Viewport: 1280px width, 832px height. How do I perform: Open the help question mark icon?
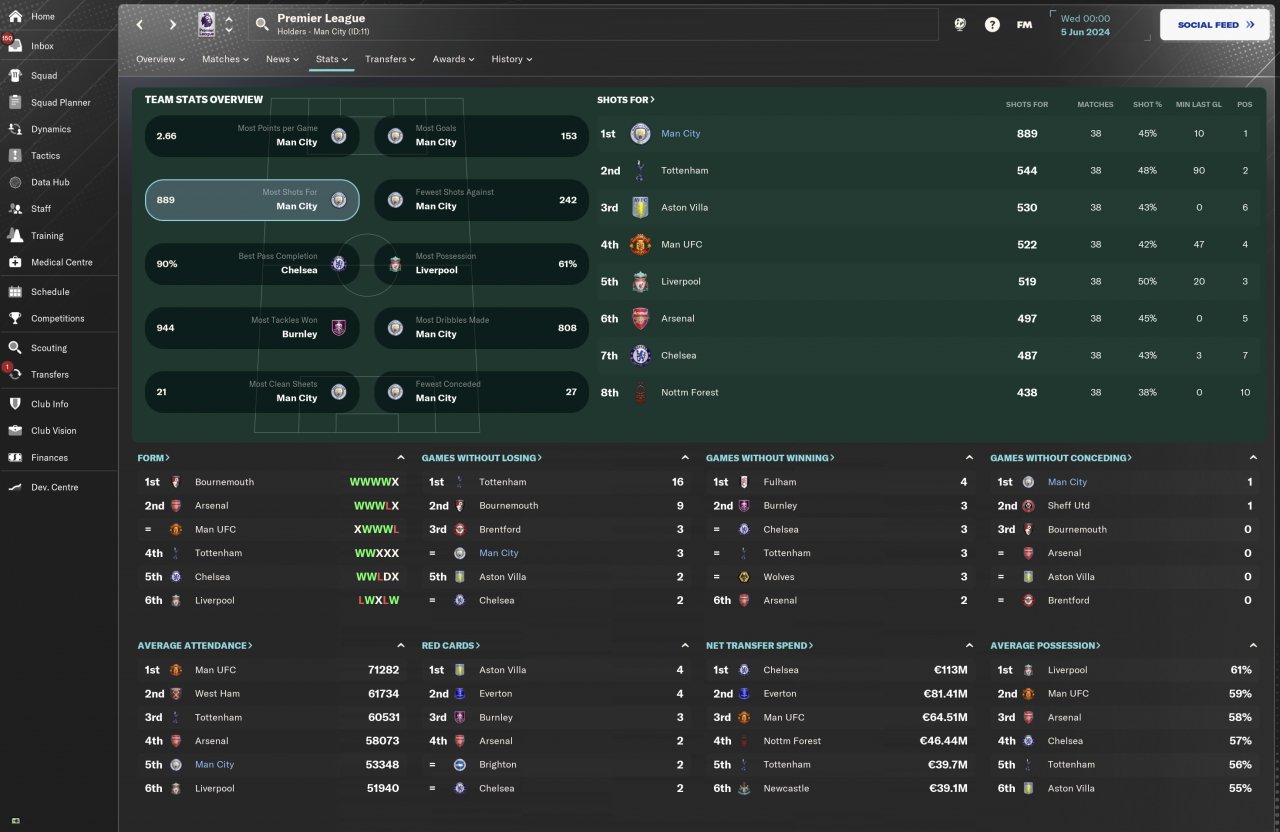[x=992, y=25]
